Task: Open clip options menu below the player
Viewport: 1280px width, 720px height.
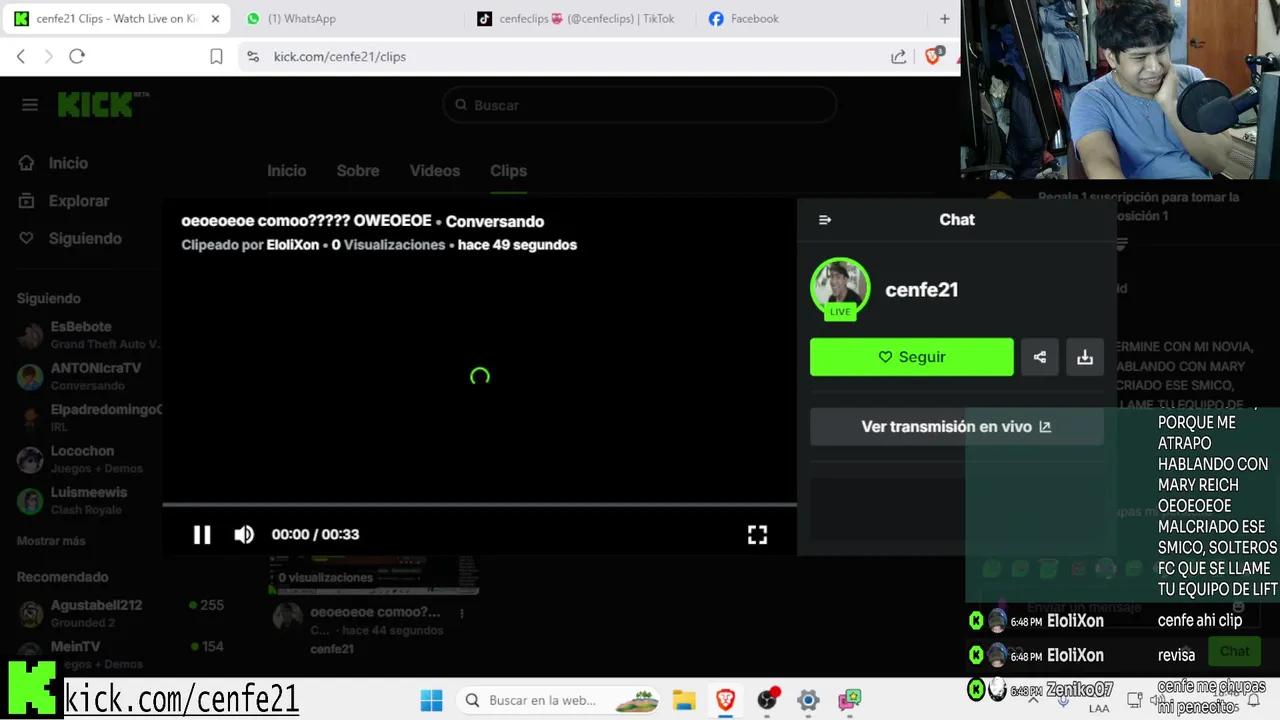Action: [461, 613]
